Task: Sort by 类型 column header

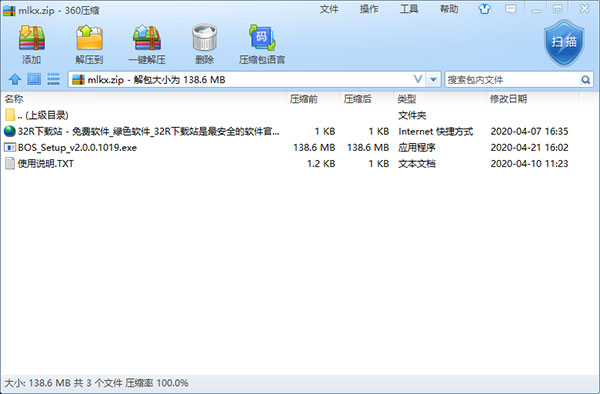Action: 407,99
